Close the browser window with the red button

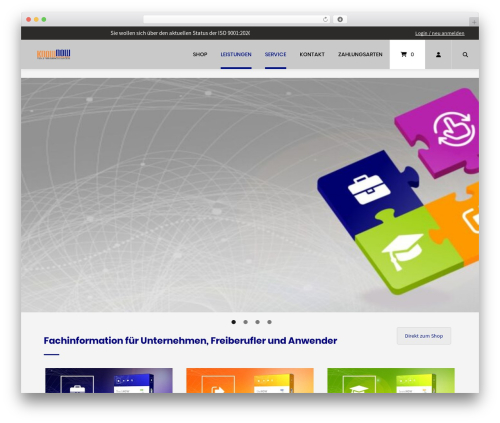point(29,20)
